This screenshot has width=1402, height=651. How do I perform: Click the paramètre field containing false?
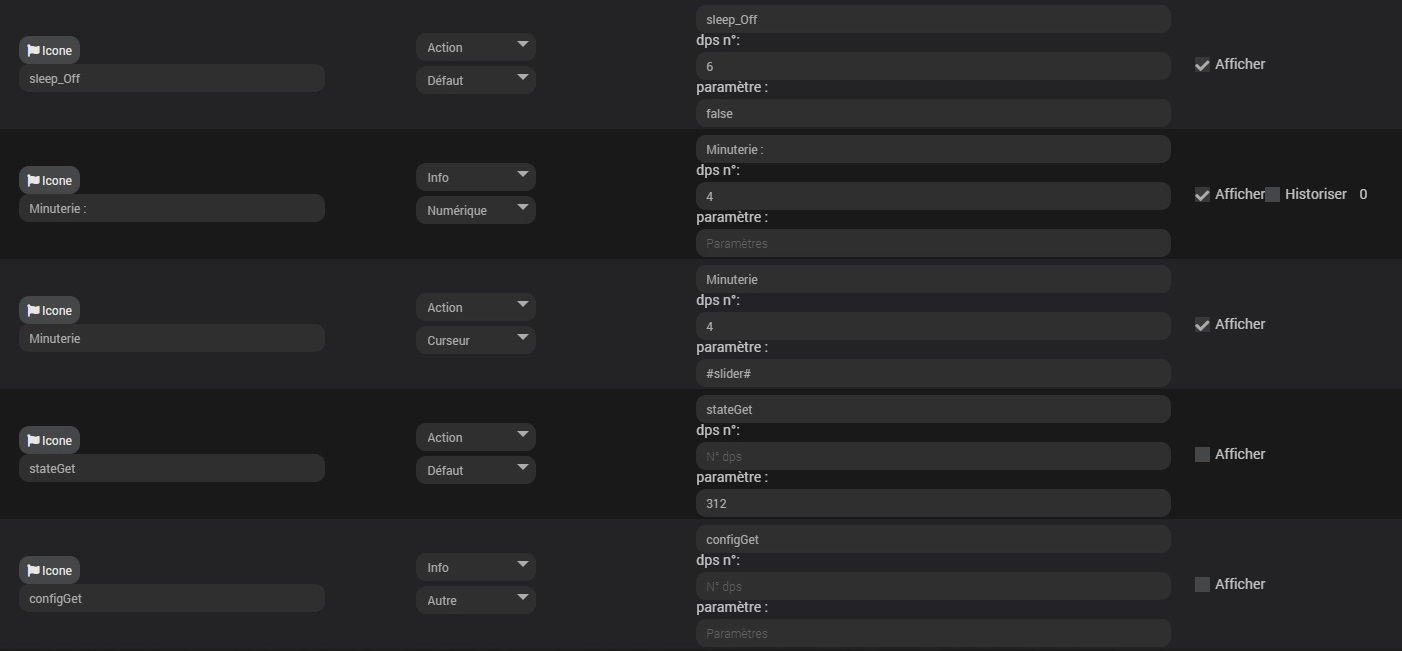933,113
